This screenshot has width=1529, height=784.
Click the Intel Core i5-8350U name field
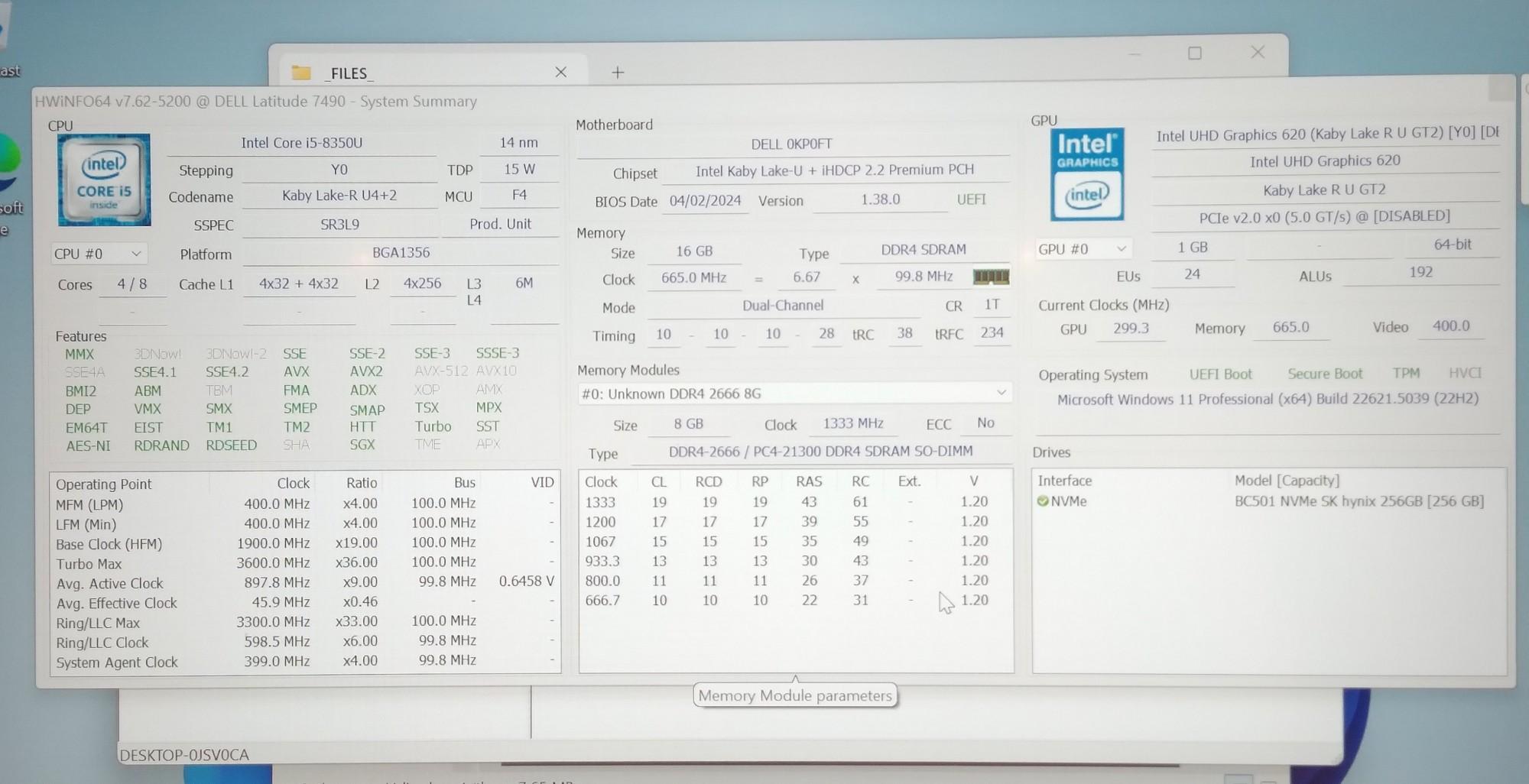pos(302,143)
